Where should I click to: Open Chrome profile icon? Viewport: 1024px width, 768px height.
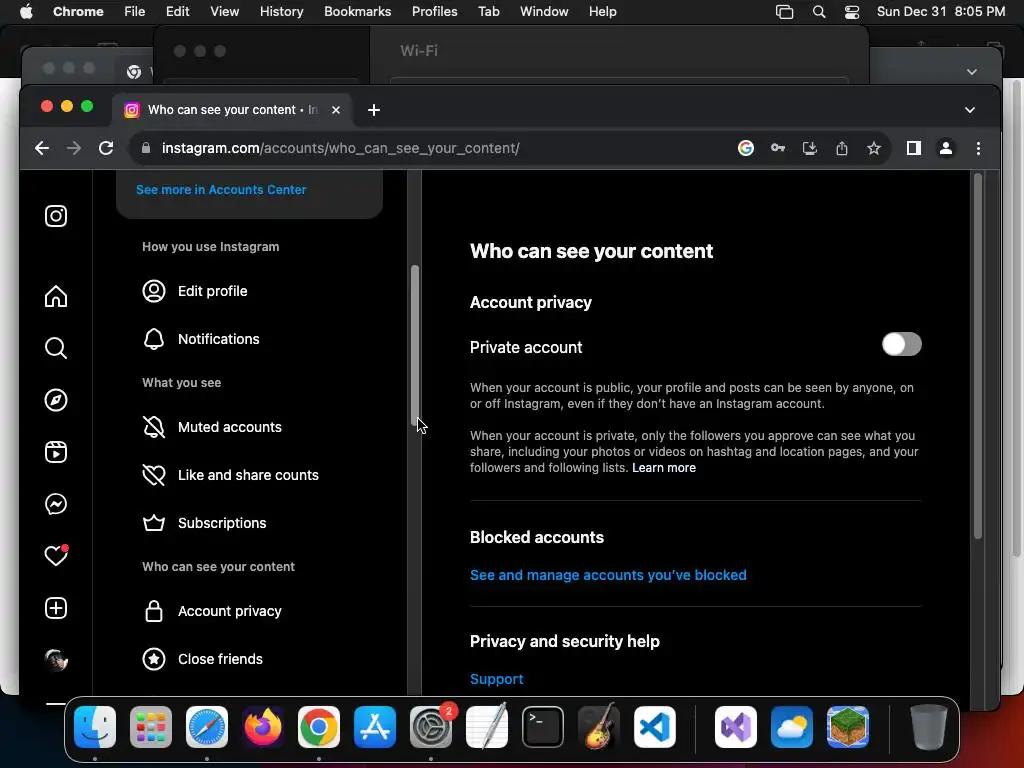pyautogui.click(x=946, y=148)
